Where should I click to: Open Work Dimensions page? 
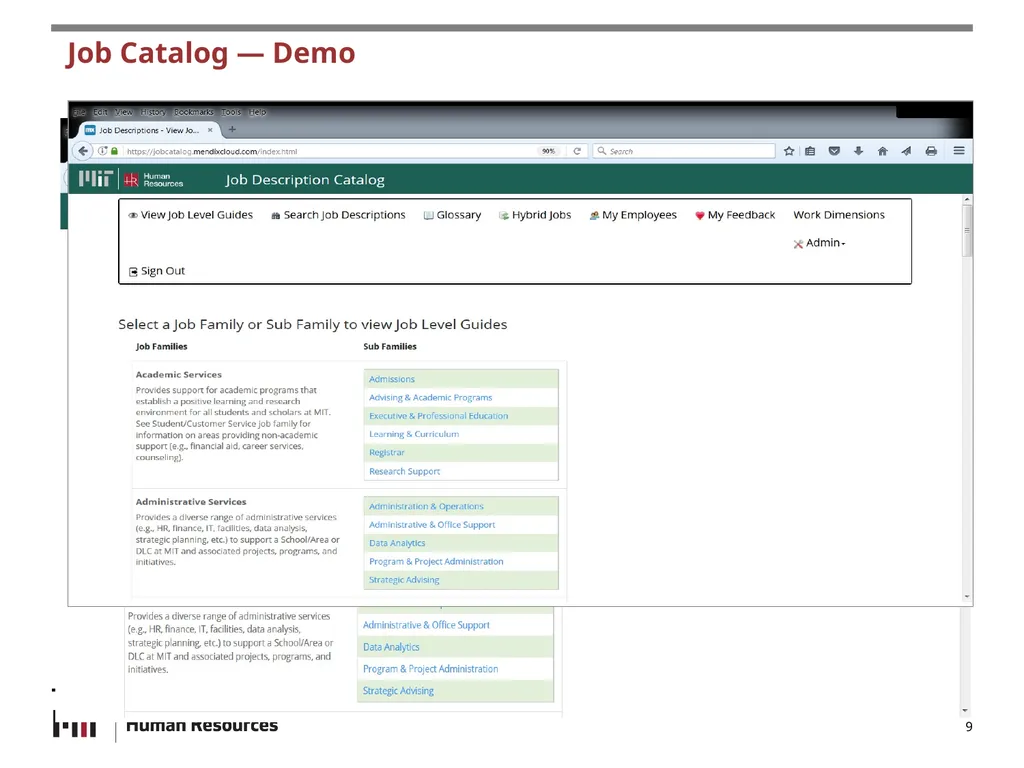click(x=839, y=215)
